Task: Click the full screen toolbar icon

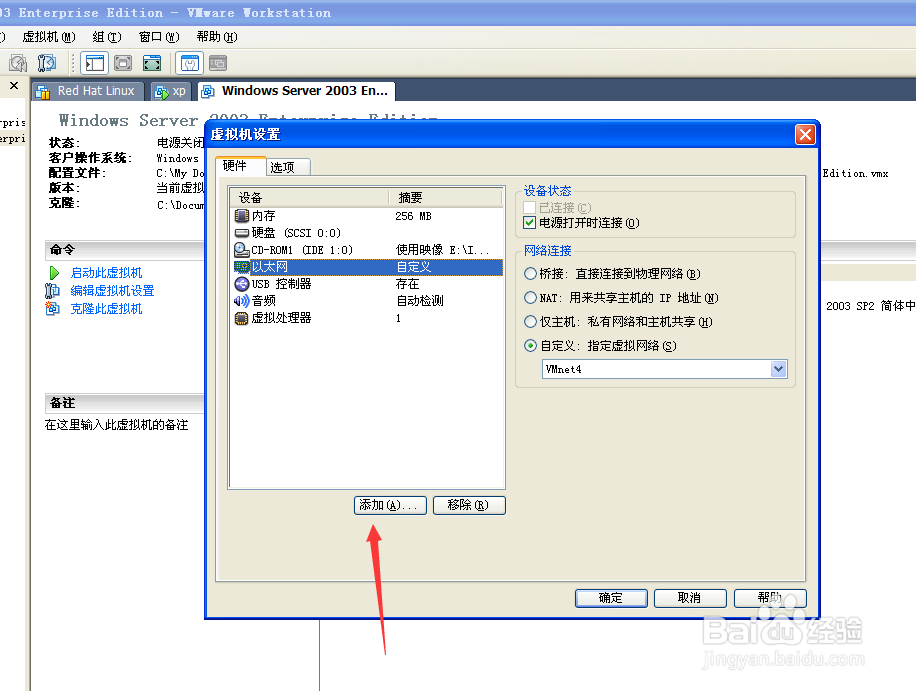Action: tap(123, 62)
